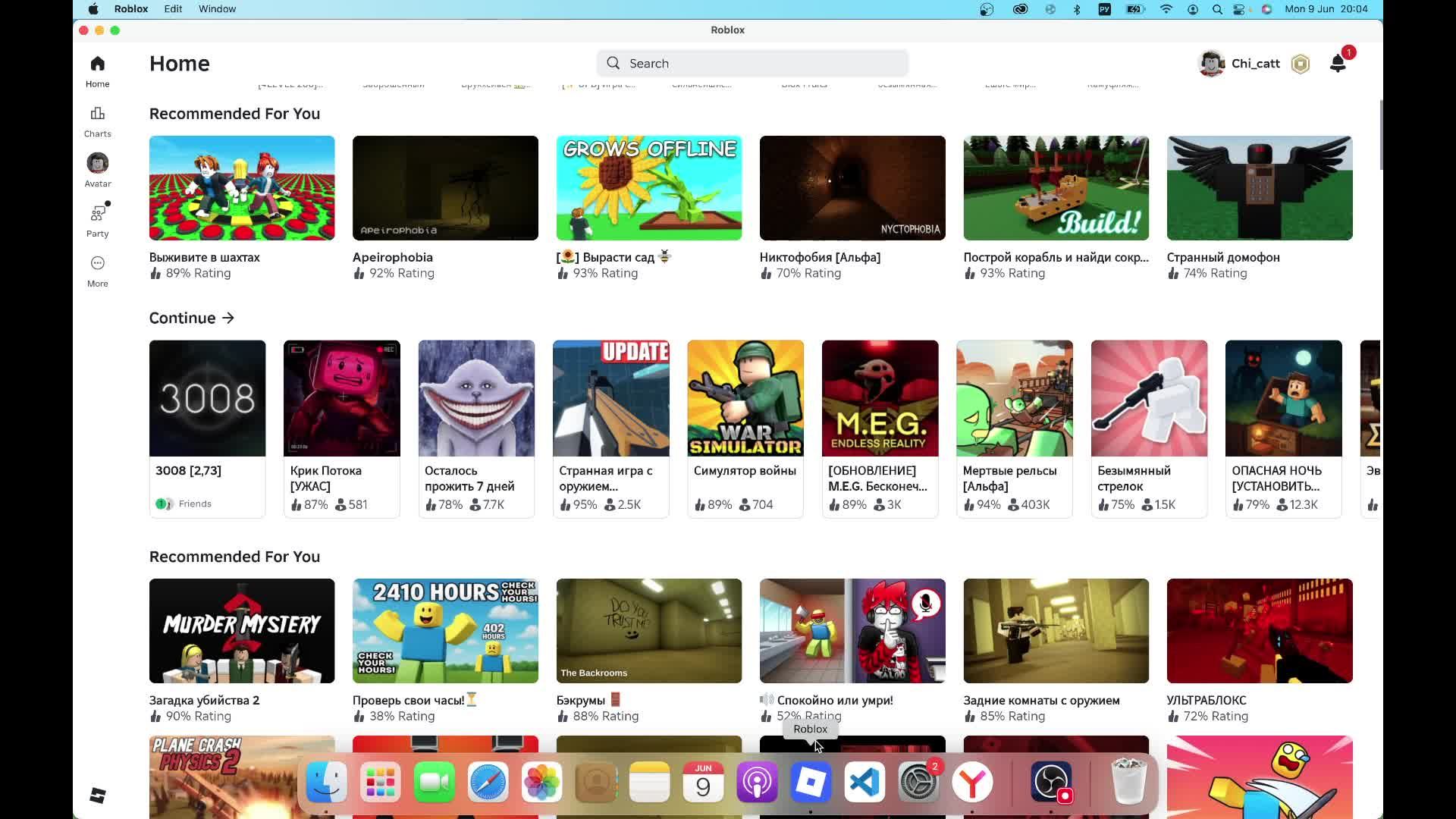
Task: Open the Apple menu
Action: tap(93, 9)
